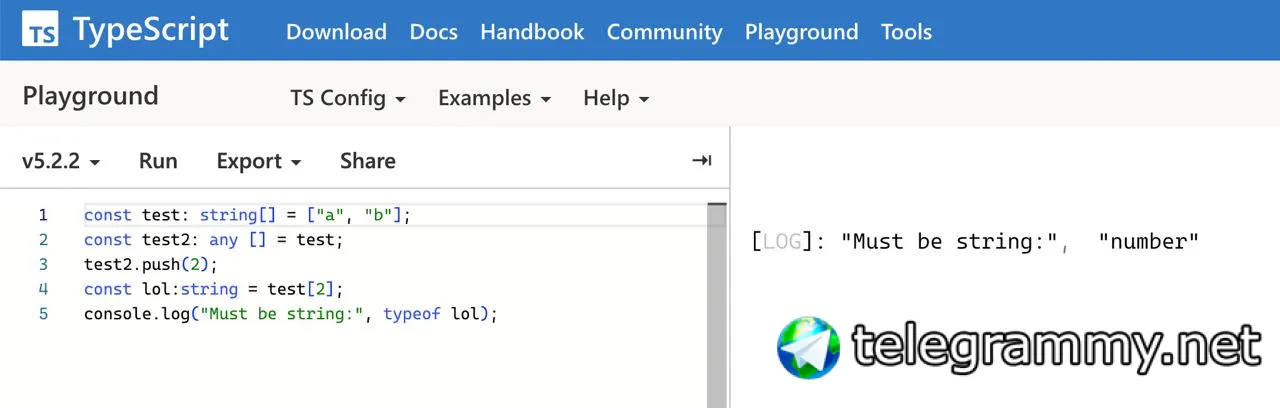The image size is (1280, 408).
Task: Run the code with the Run button
Action: coord(158,161)
